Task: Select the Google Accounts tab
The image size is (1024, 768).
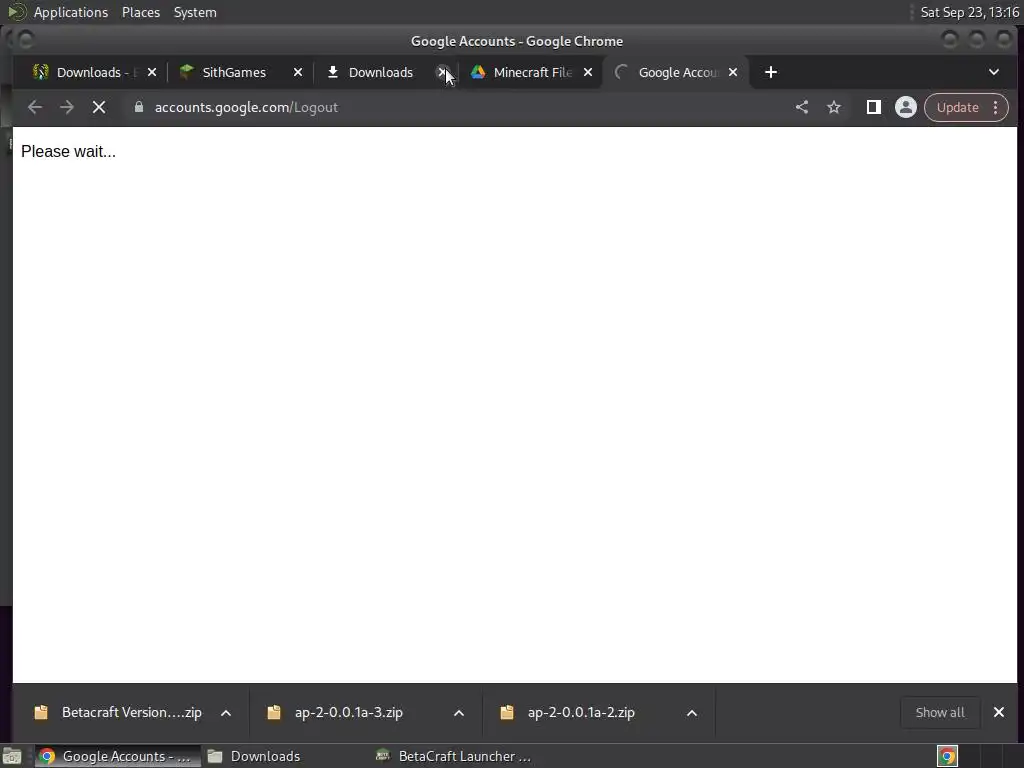Action: [678, 72]
